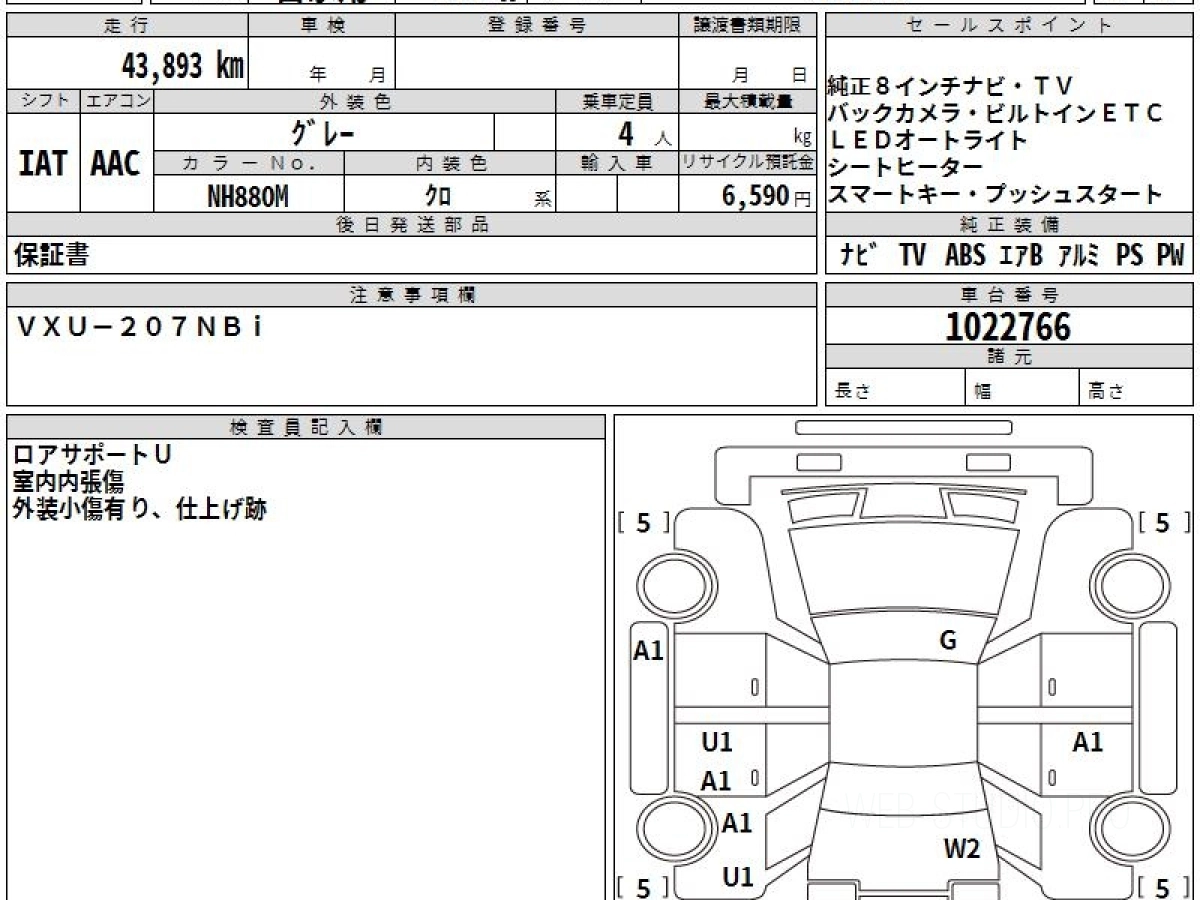Select the chassis number 1022766

1008,327
